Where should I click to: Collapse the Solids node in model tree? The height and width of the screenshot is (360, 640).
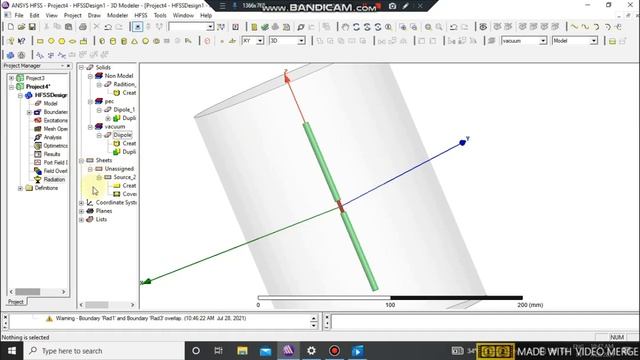pyautogui.click(x=81, y=67)
